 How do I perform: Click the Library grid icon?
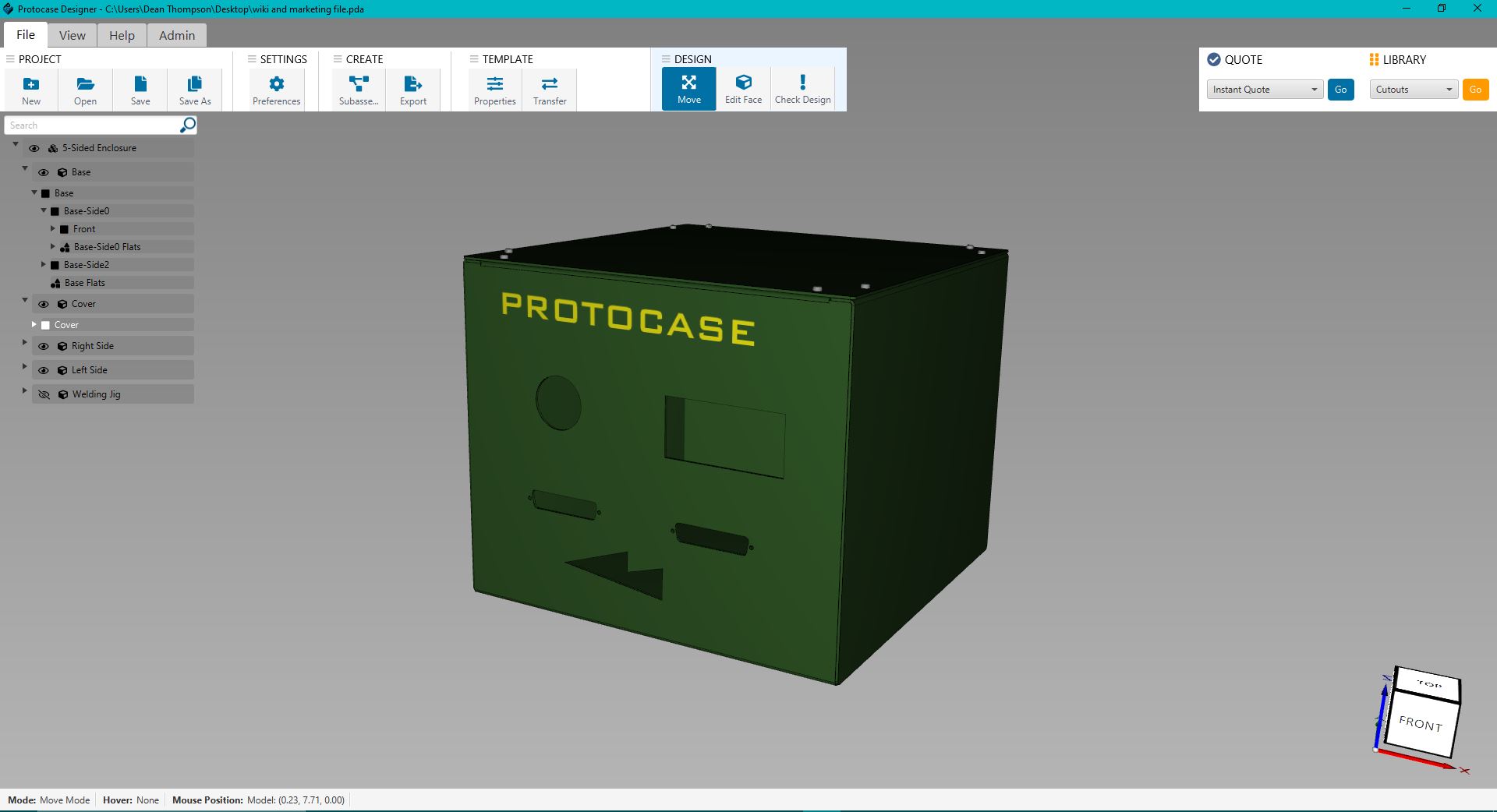1374,59
